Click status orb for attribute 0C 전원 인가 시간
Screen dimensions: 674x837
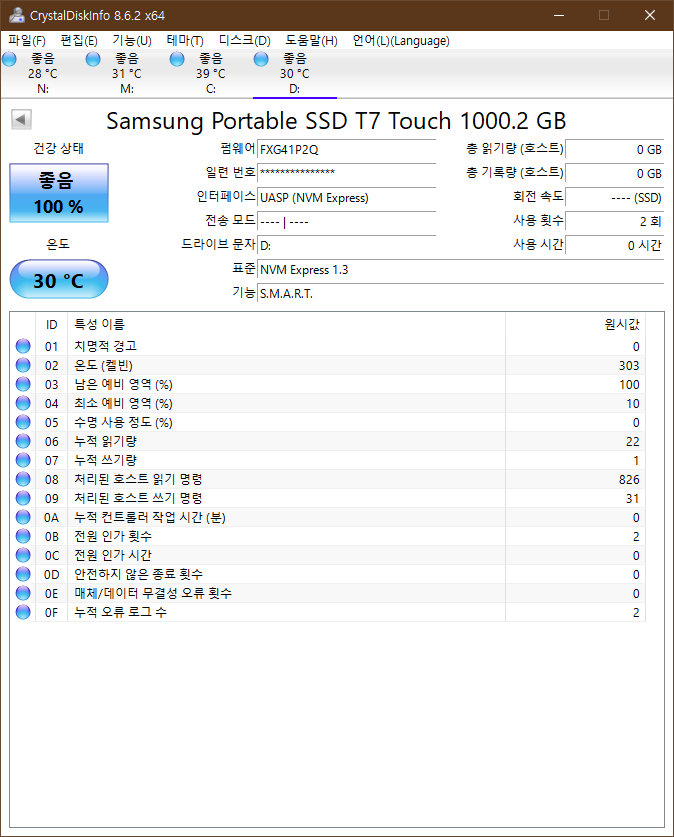pyautogui.click(x=23, y=555)
